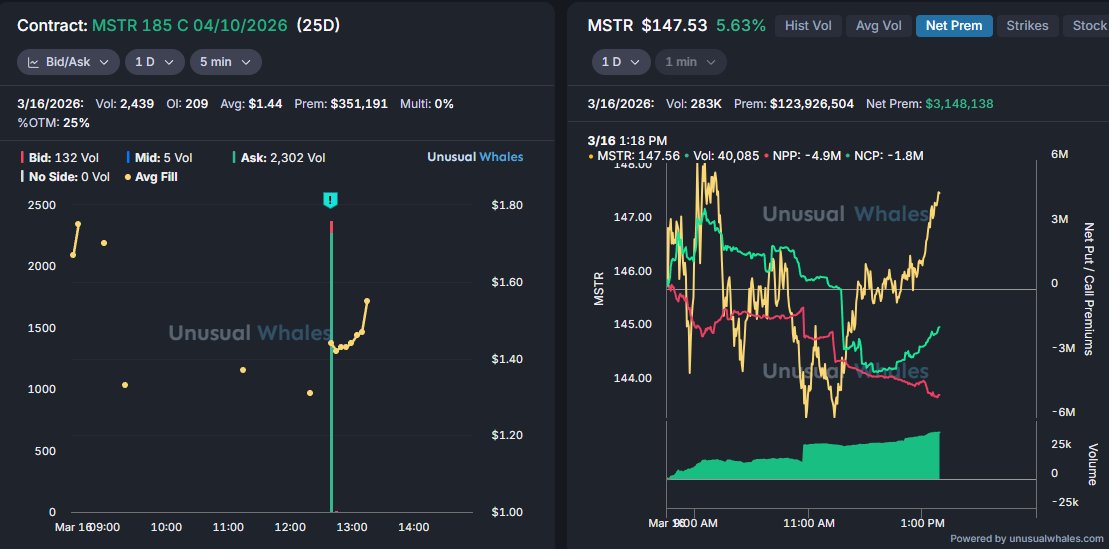The width and height of the screenshot is (1109, 549).
Task: Click the Multi: 0% stat
Action: [x=426, y=104]
